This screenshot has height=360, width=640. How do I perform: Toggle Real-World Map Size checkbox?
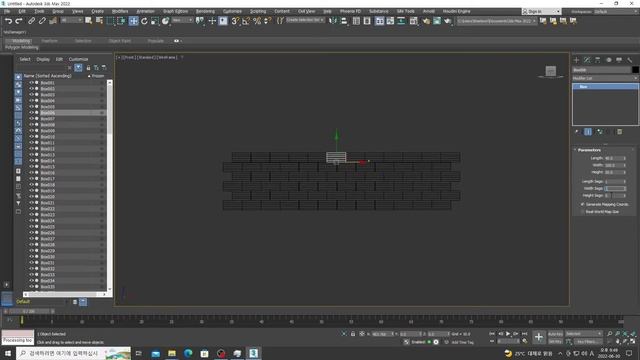[x=582, y=212]
